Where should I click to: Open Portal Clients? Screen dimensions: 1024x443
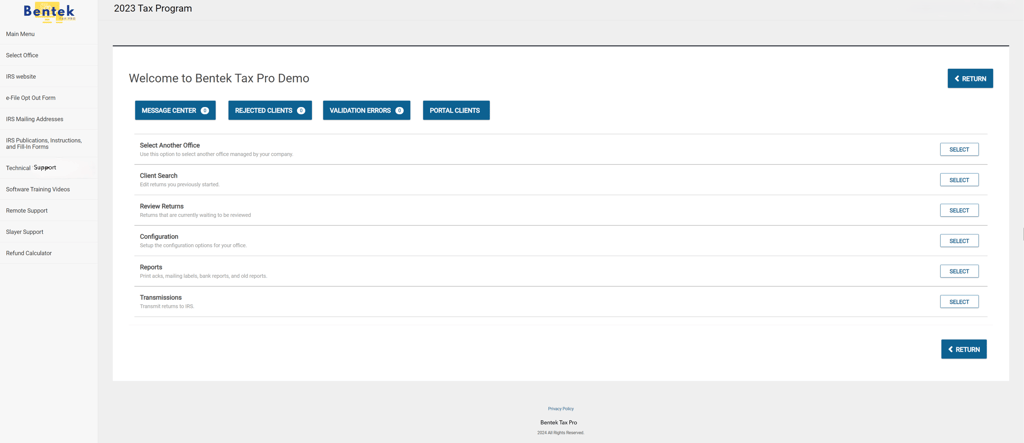click(x=456, y=110)
